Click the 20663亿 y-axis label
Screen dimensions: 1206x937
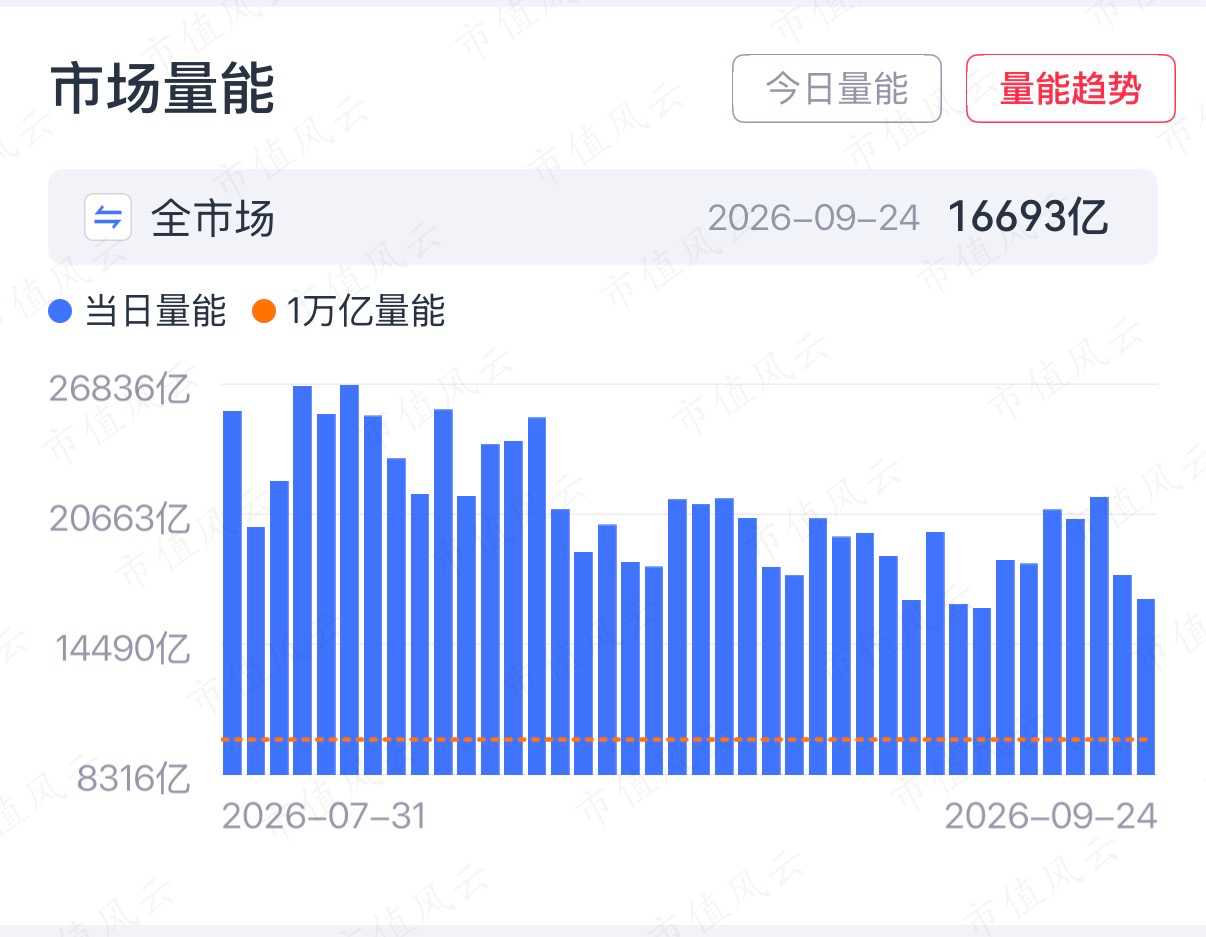(120, 519)
